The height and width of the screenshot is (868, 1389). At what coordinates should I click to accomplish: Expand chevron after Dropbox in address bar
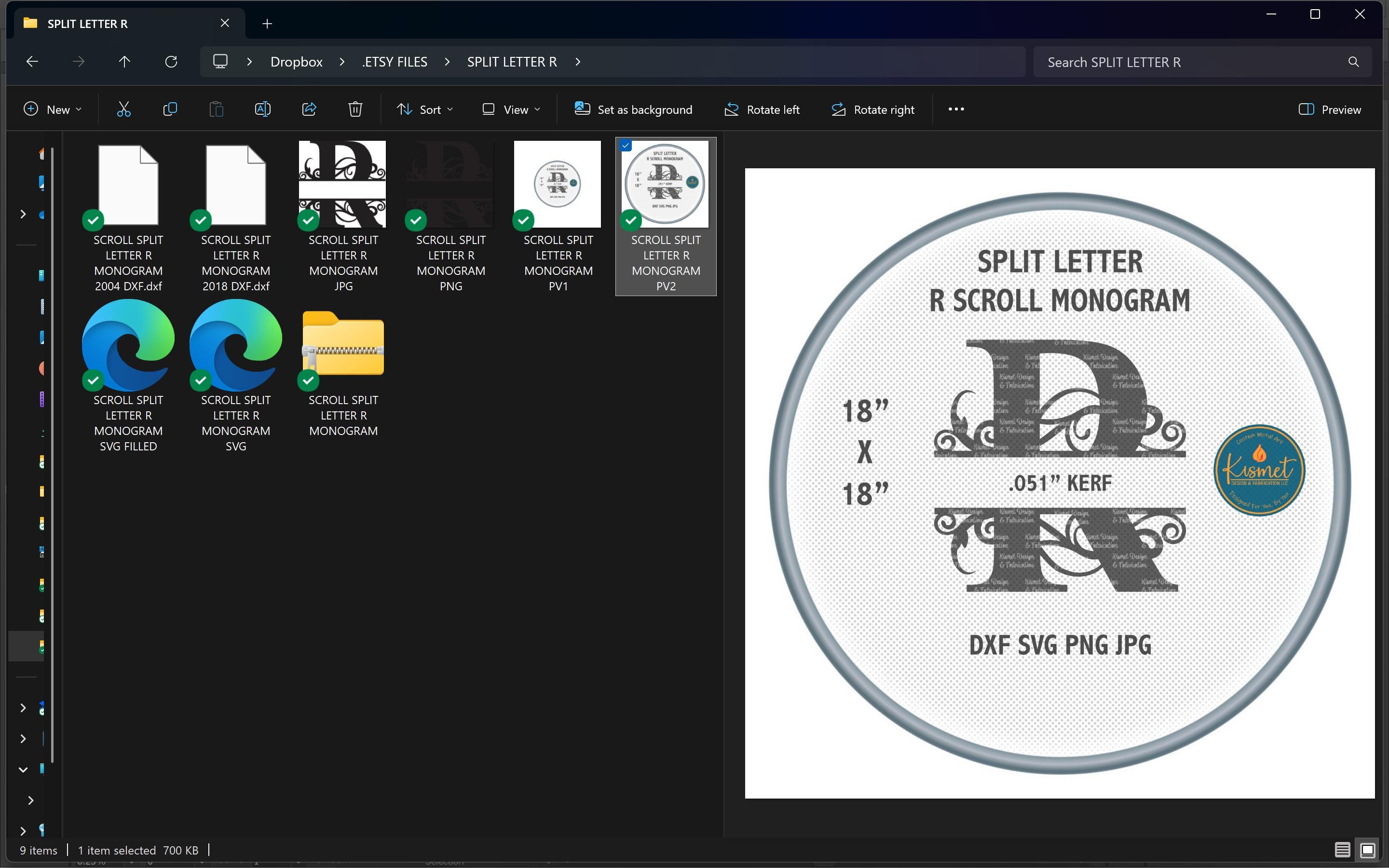(342, 61)
